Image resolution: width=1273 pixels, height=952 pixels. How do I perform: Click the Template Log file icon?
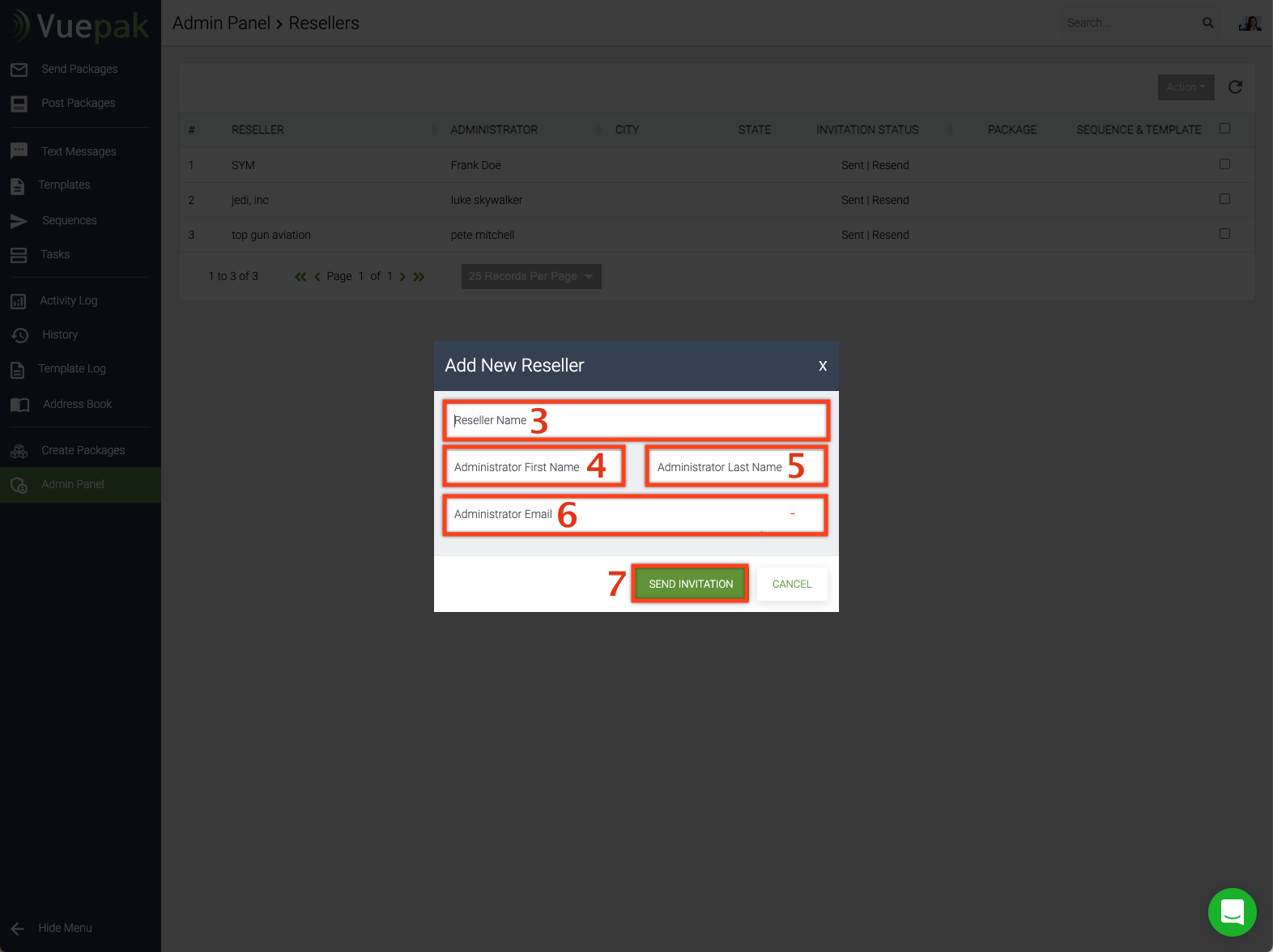(18, 370)
